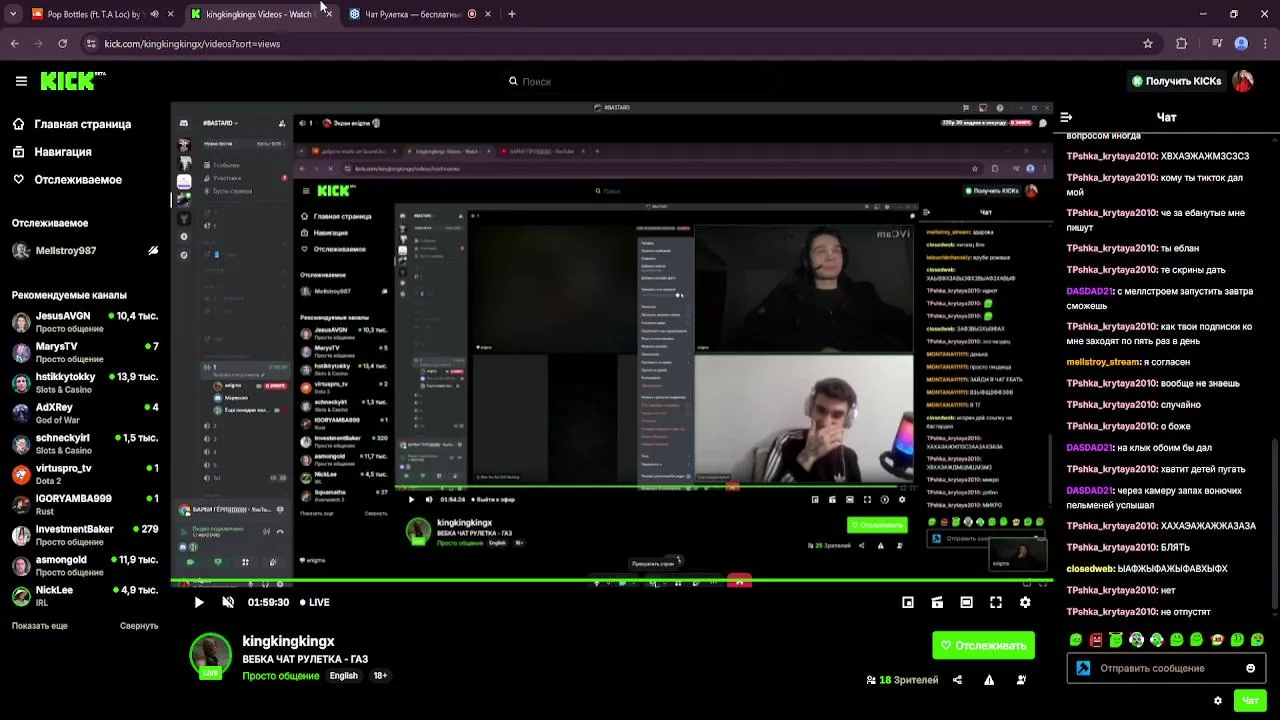Click the Получить KICKs button

[x=1176, y=81]
